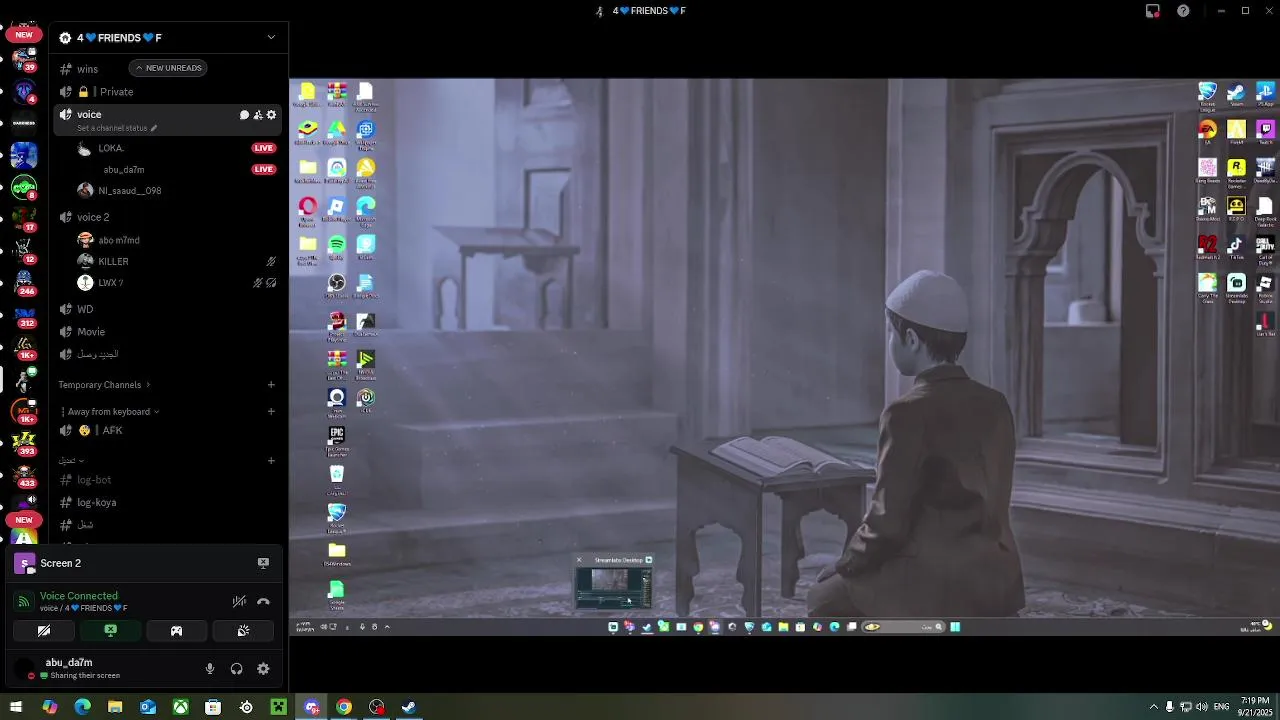Screen dimensions: 1280x720
Task: Open the server with 246 badge
Action: click(x=24, y=283)
